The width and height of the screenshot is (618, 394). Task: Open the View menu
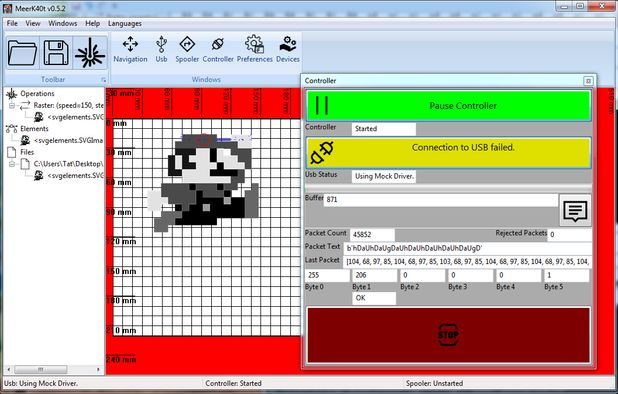click(x=33, y=24)
